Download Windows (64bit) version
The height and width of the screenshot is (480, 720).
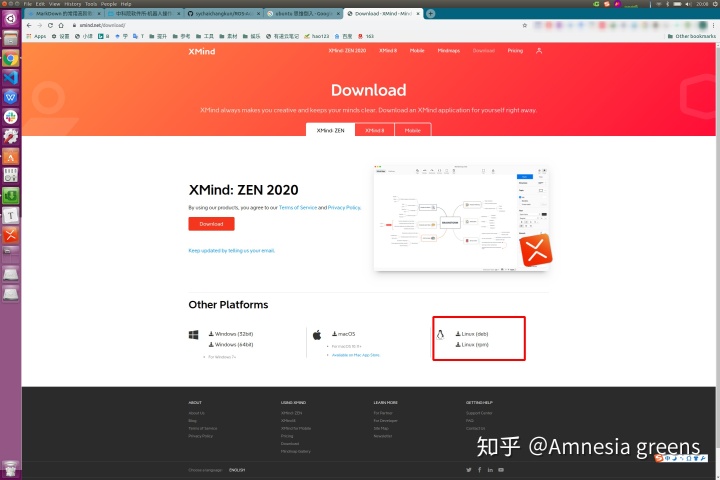point(231,344)
